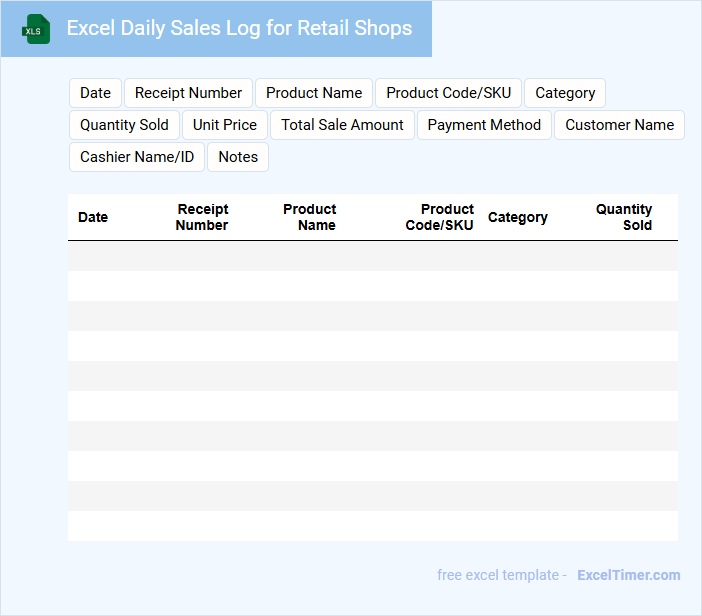The height and width of the screenshot is (616, 702).
Task: Select the Notes tag
Action: click(238, 157)
